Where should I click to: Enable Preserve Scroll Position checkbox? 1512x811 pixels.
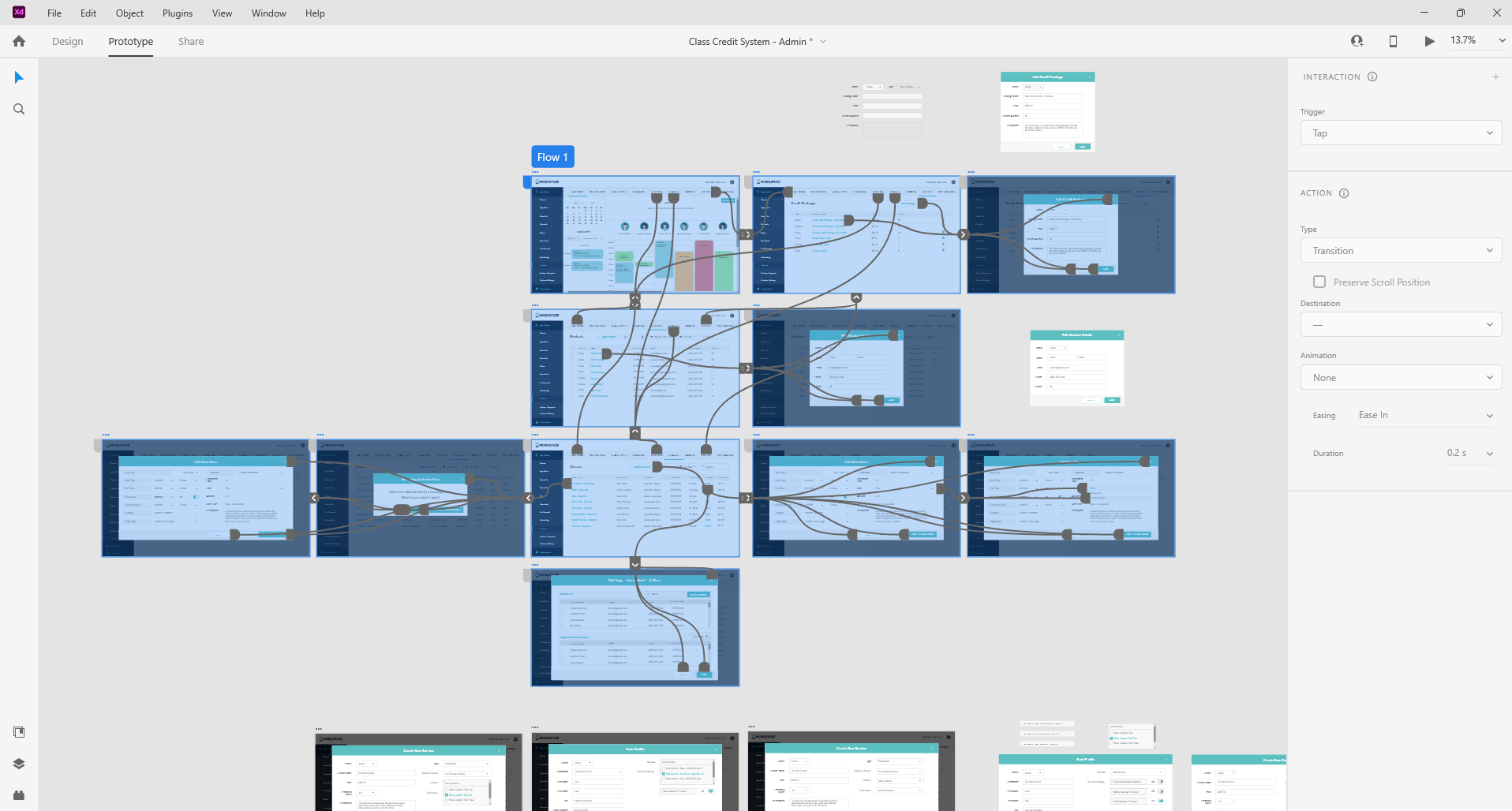(1319, 282)
